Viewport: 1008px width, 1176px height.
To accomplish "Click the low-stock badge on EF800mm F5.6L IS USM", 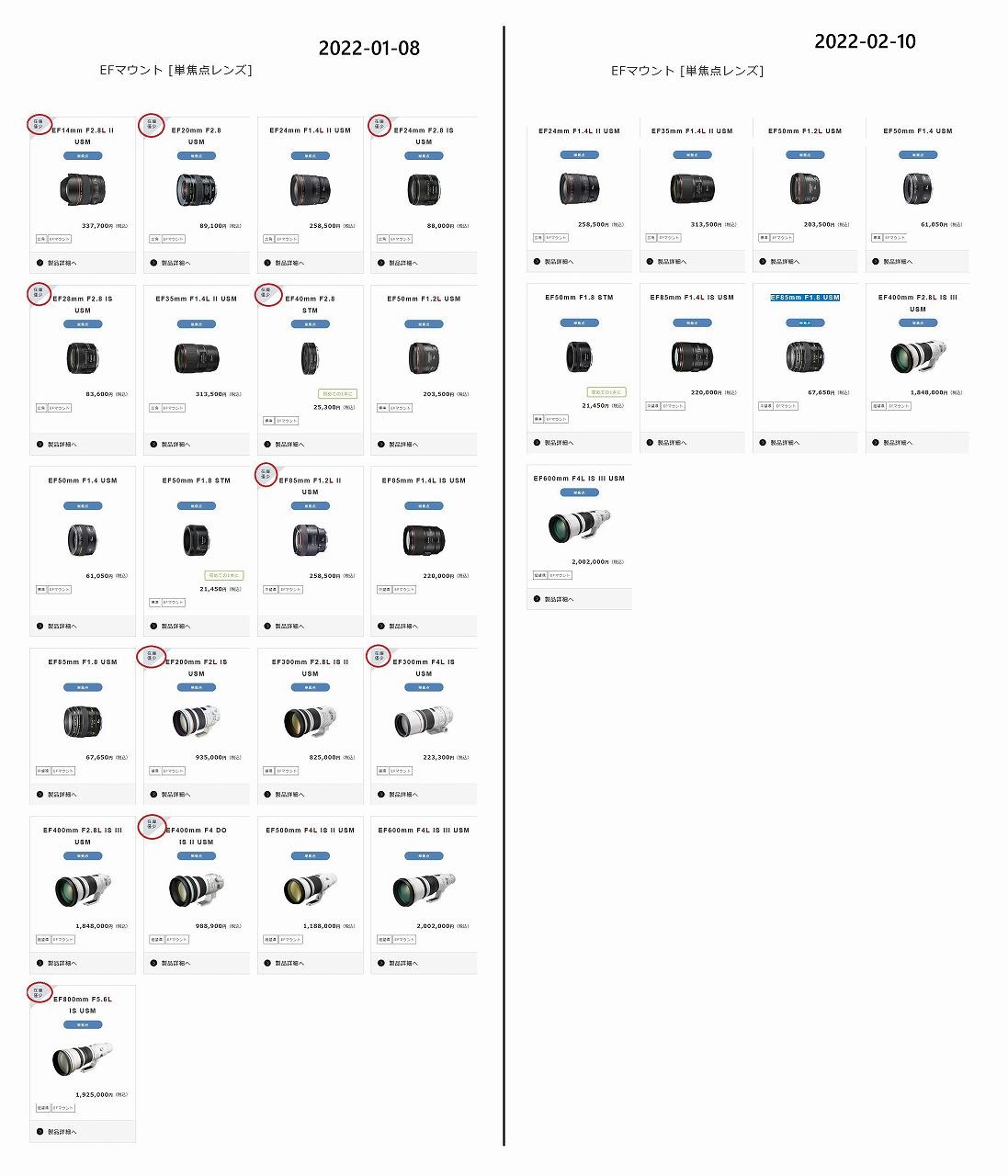I will 39,994.
